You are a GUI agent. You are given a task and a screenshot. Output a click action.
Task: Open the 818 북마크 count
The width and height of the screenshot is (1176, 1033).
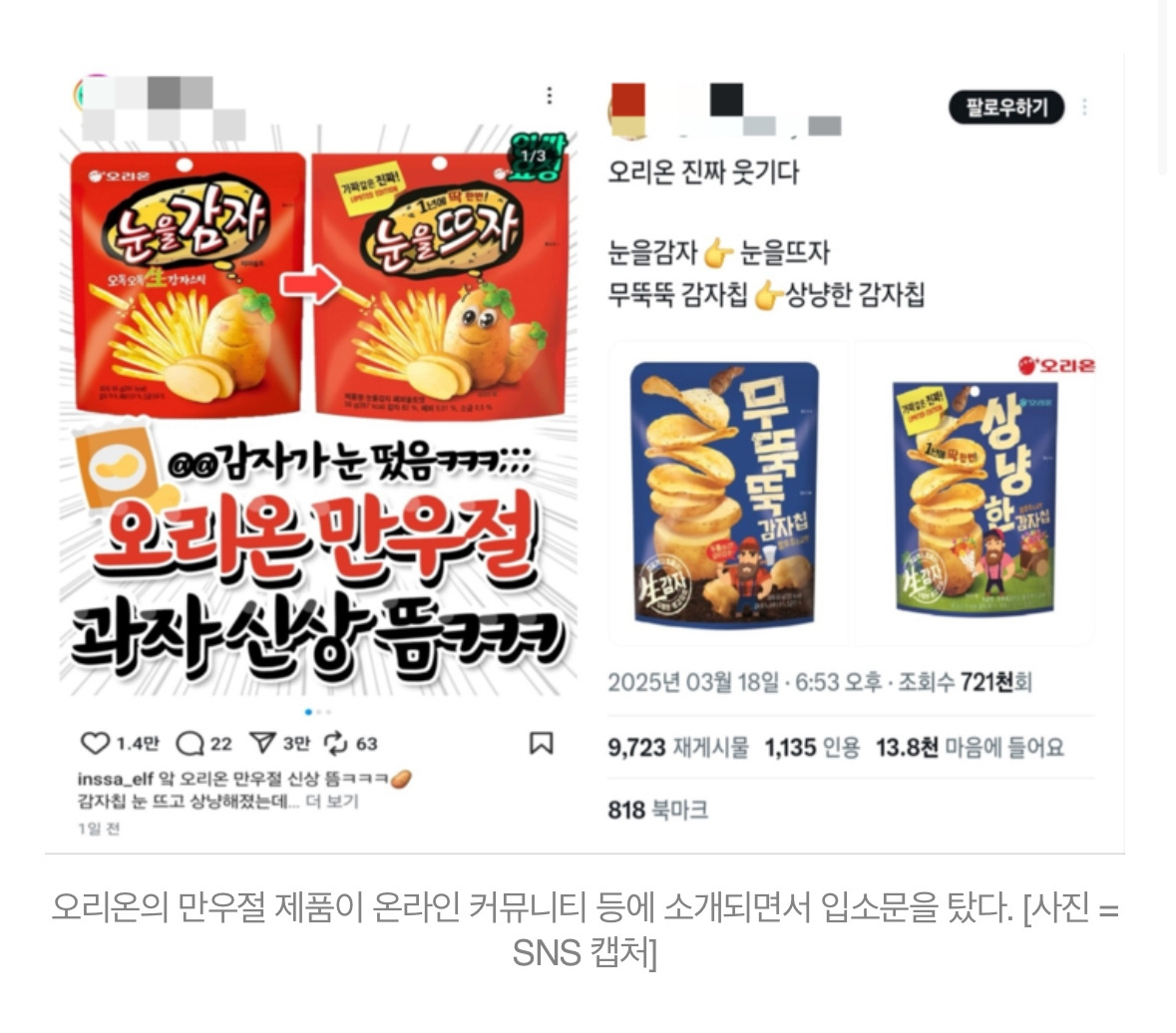pyautogui.click(x=657, y=811)
